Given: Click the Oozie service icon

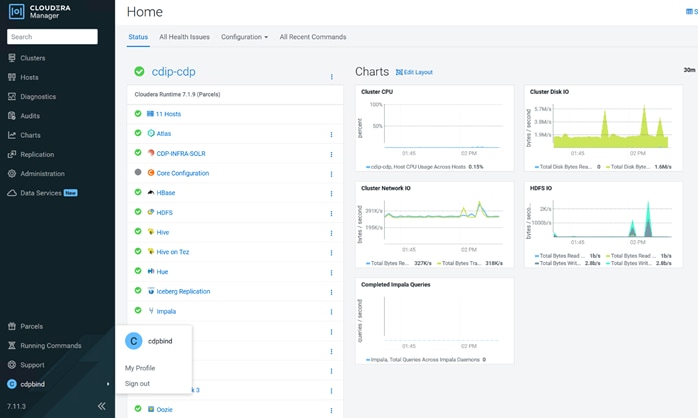Looking at the screenshot, I should click(151, 409).
